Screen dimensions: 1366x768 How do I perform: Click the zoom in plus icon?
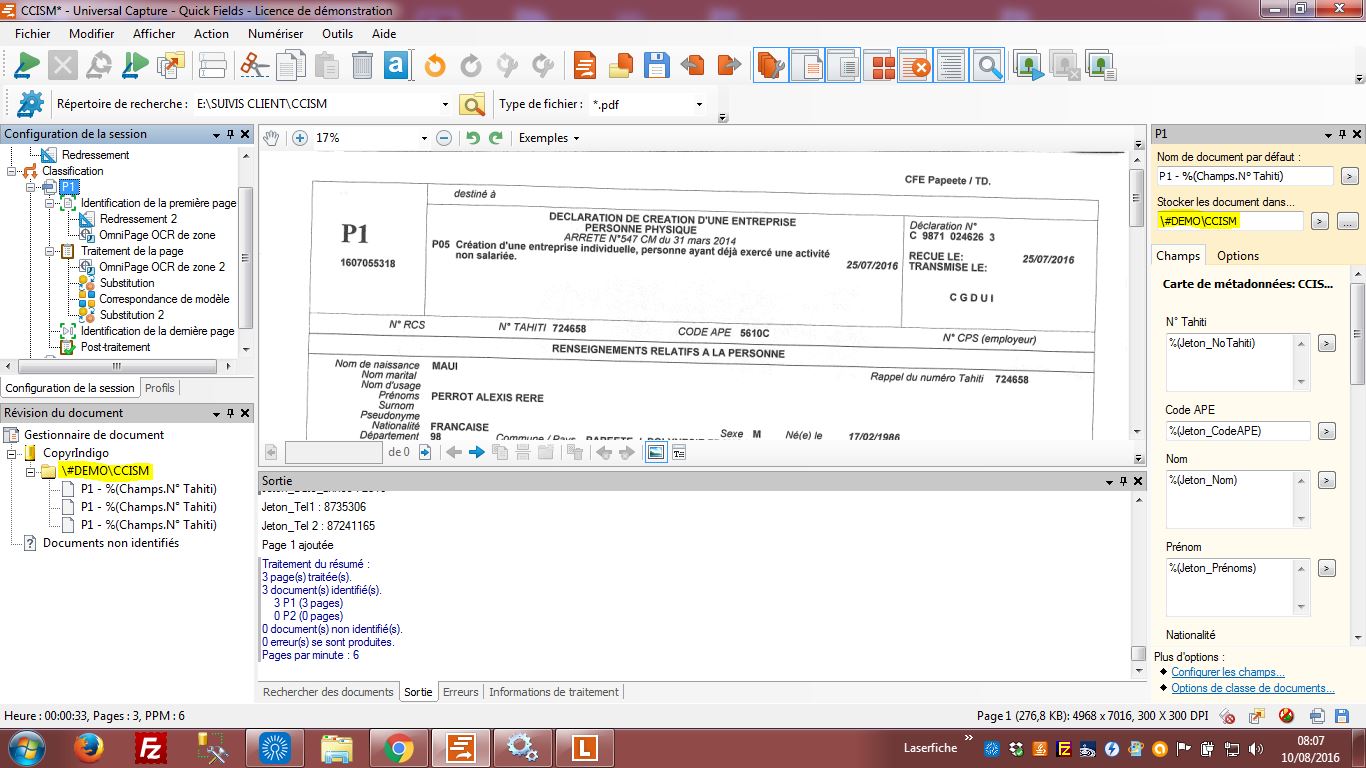[299, 138]
